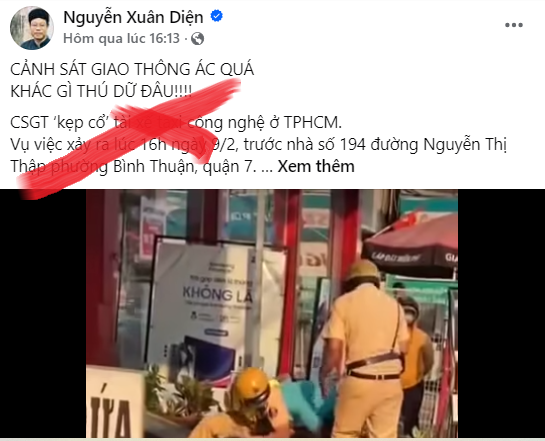Image resolution: width=545 pixels, height=441 pixels.
Task: Click the standing officer in the video
Action: pyautogui.click(x=367, y=348)
